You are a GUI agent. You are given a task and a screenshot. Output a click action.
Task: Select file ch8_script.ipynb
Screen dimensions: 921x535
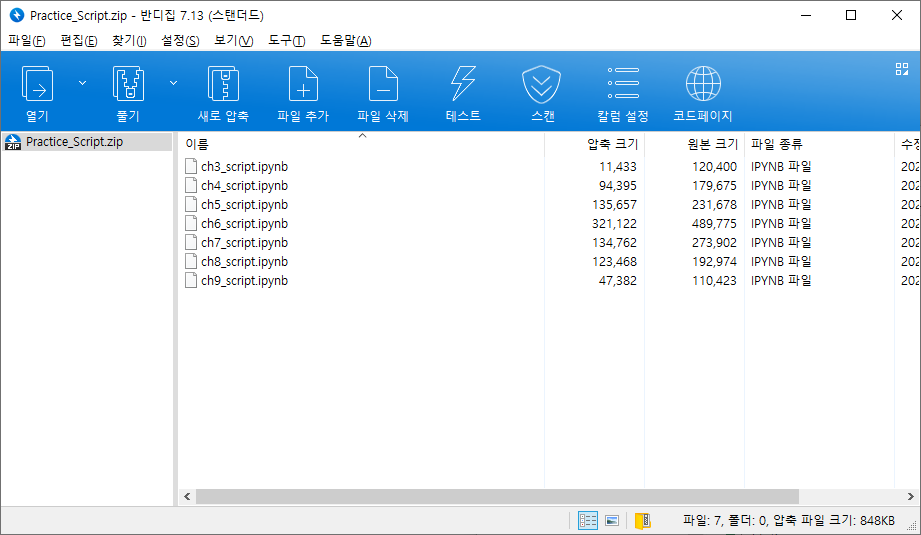click(244, 262)
